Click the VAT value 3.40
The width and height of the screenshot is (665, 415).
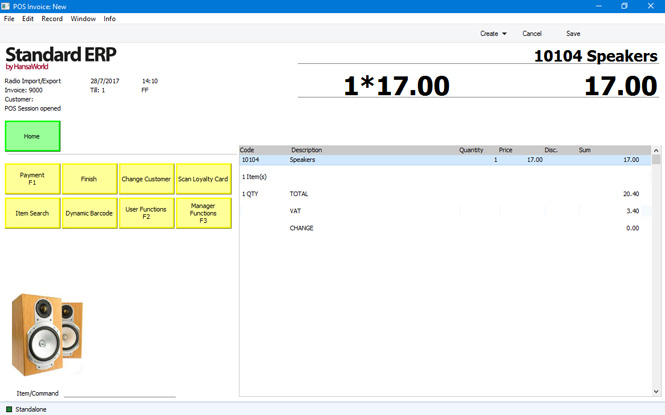(632, 211)
